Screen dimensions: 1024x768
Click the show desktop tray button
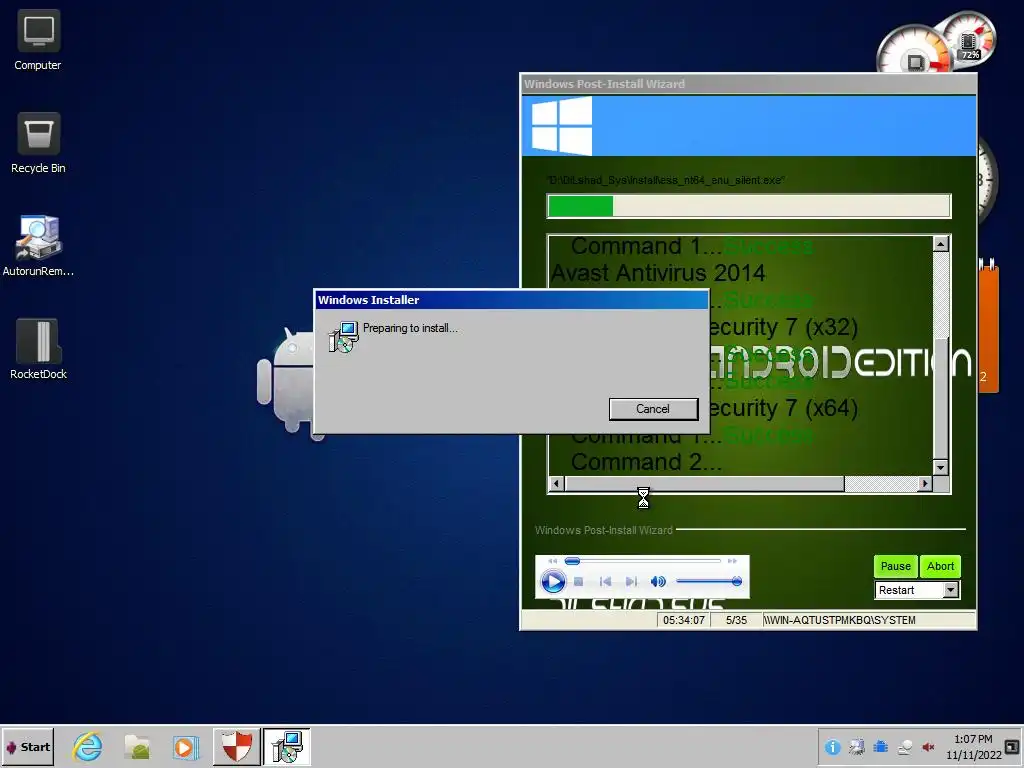coord(1012,746)
